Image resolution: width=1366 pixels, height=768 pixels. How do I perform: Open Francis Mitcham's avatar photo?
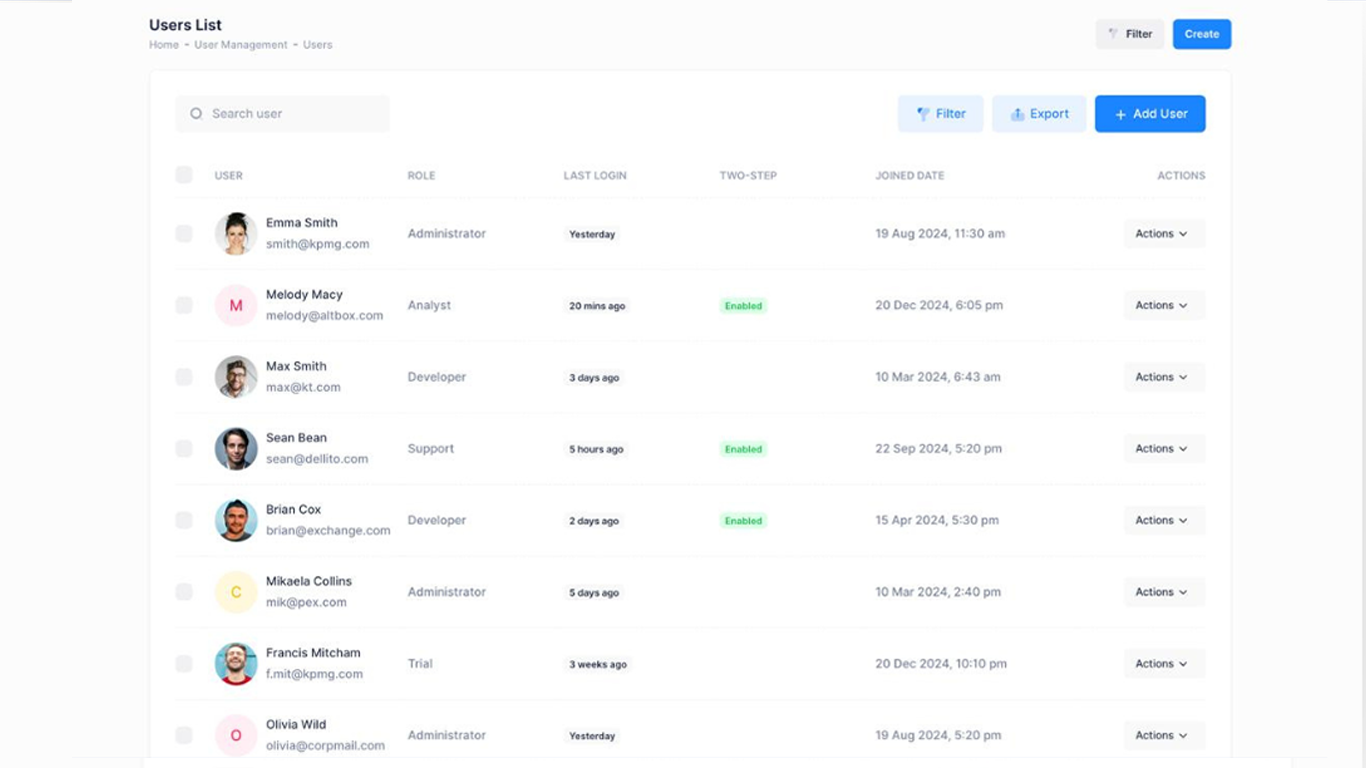tap(236, 664)
